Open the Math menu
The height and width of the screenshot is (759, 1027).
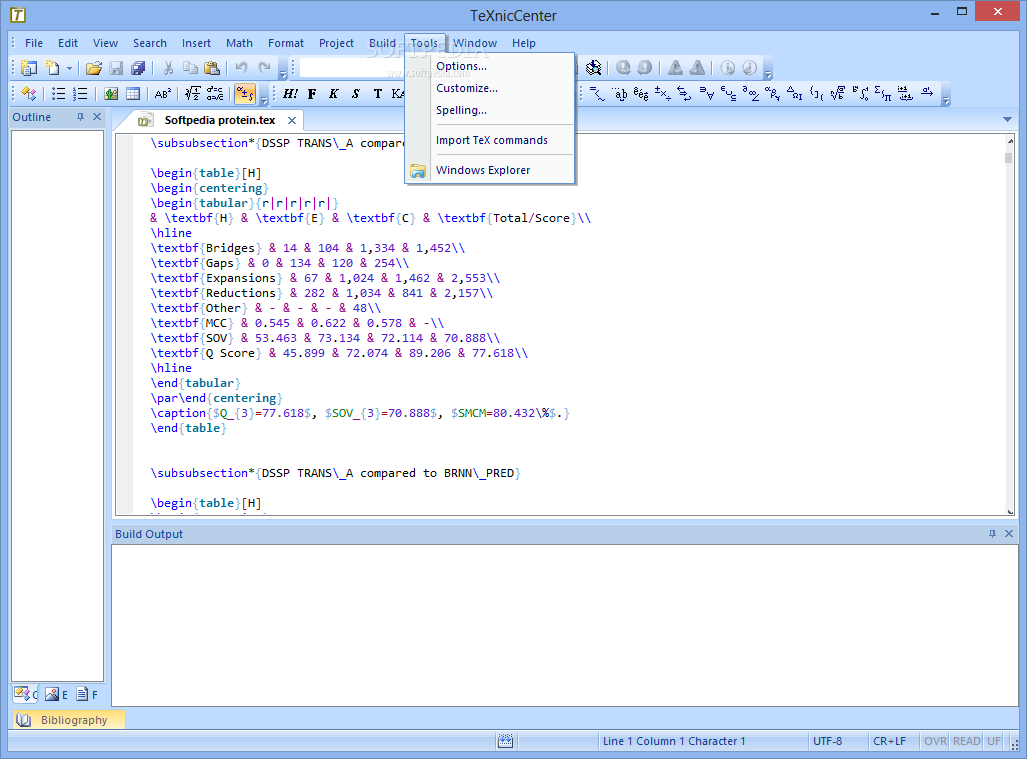(x=239, y=43)
